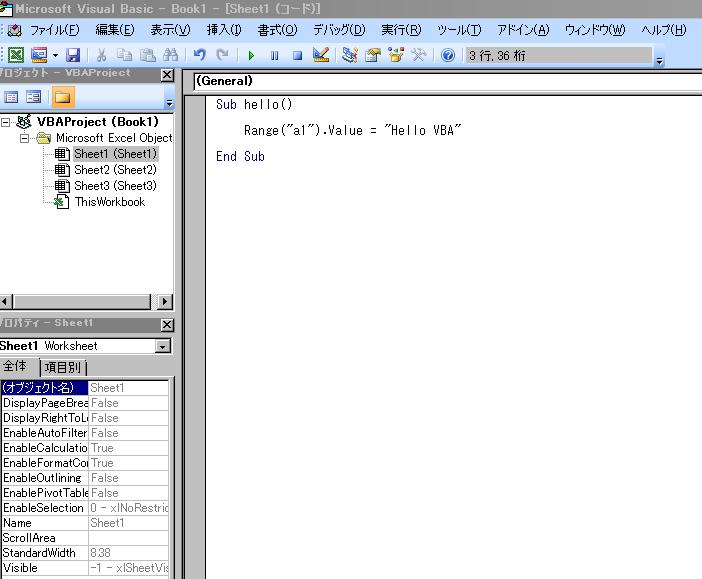Collapse the VBAProject (Book1) tree node
702x579 pixels.
[x=5, y=122]
